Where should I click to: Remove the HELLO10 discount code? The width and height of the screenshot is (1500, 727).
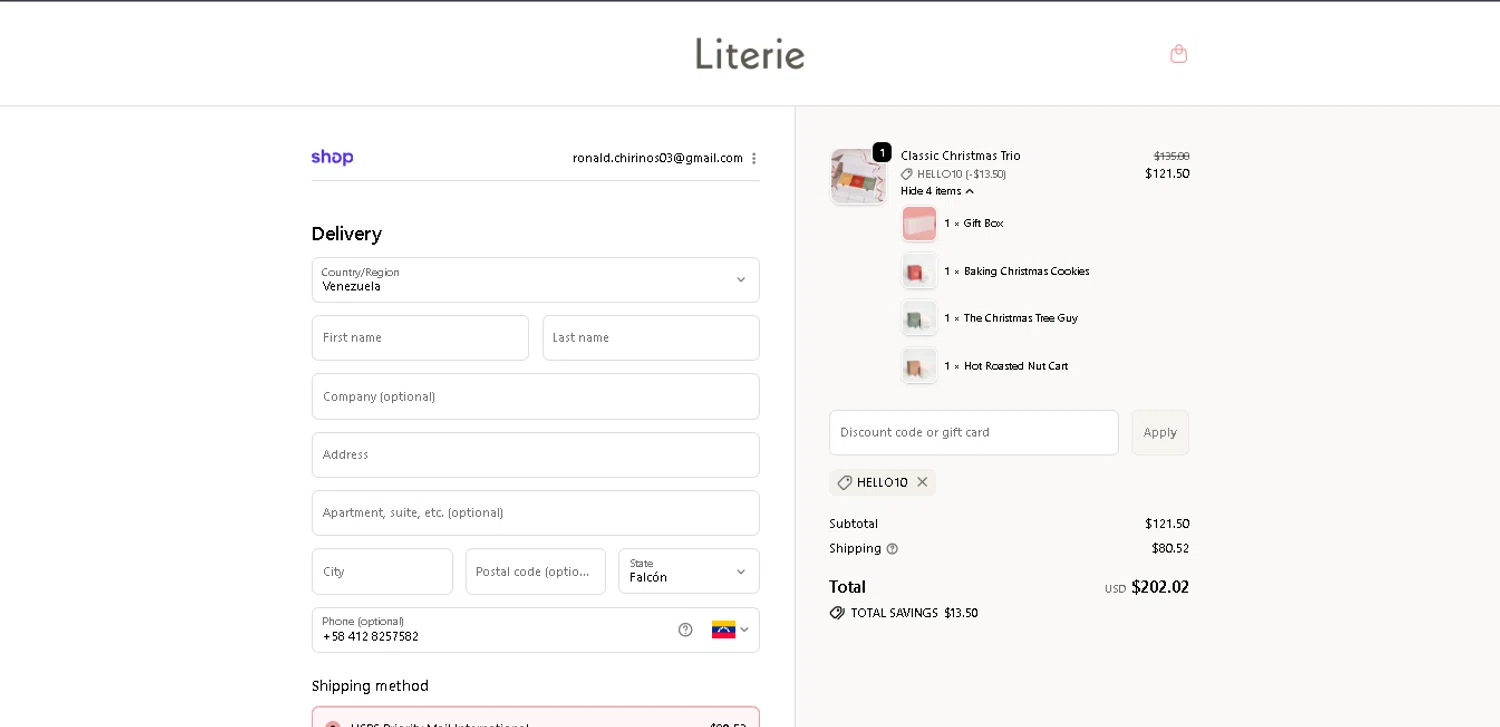click(922, 482)
